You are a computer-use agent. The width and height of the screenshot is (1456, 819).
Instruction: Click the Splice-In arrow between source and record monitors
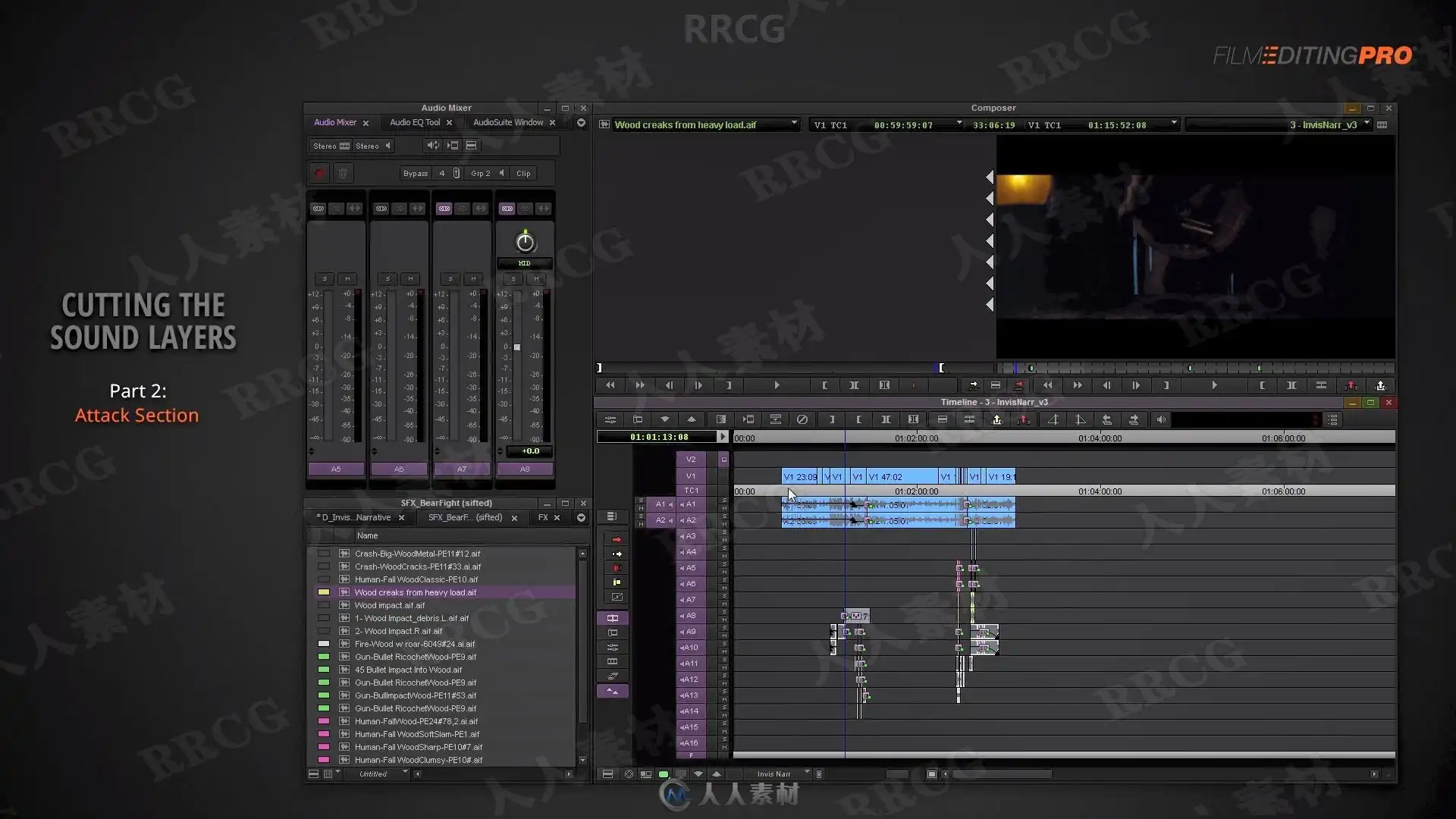point(973,385)
